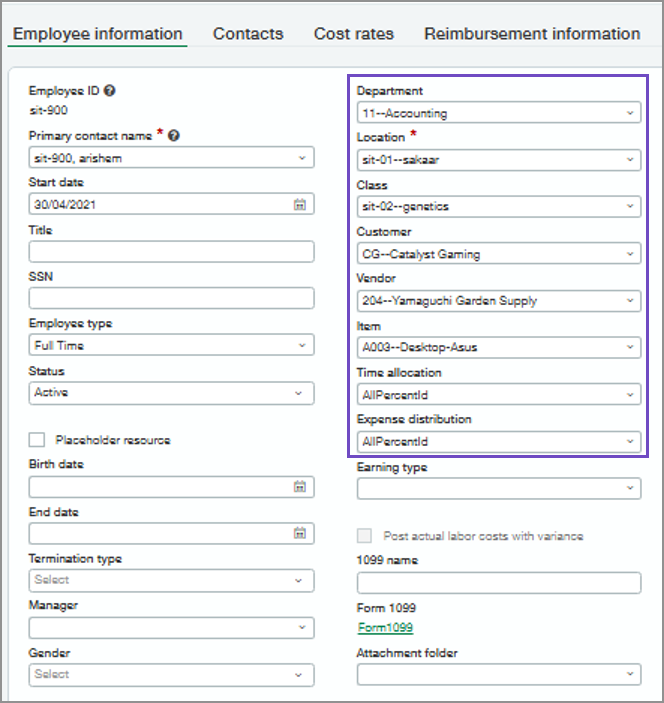
Task: Open the Start date calendar picker
Action: 299,204
